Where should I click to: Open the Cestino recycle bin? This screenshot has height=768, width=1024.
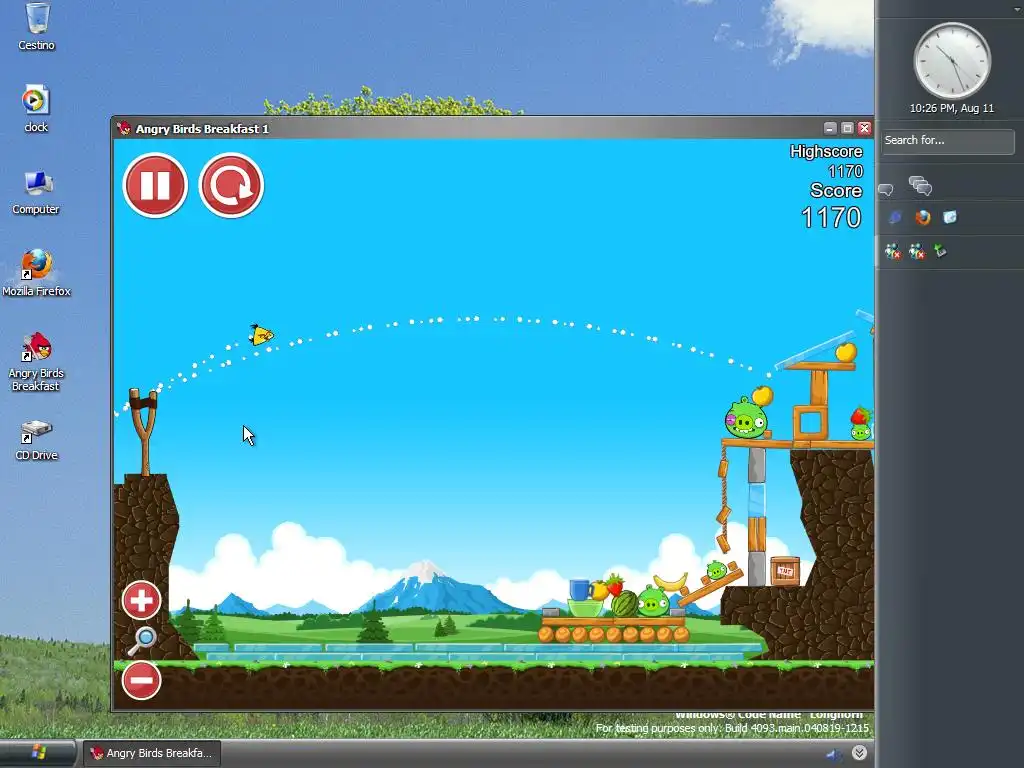(x=37, y=27)
